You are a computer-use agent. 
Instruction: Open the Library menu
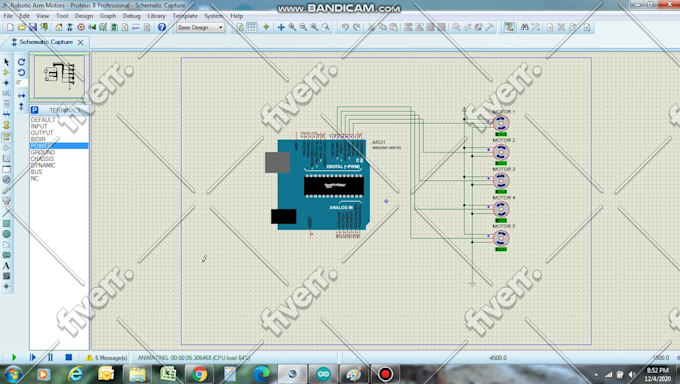click(156, 16)
